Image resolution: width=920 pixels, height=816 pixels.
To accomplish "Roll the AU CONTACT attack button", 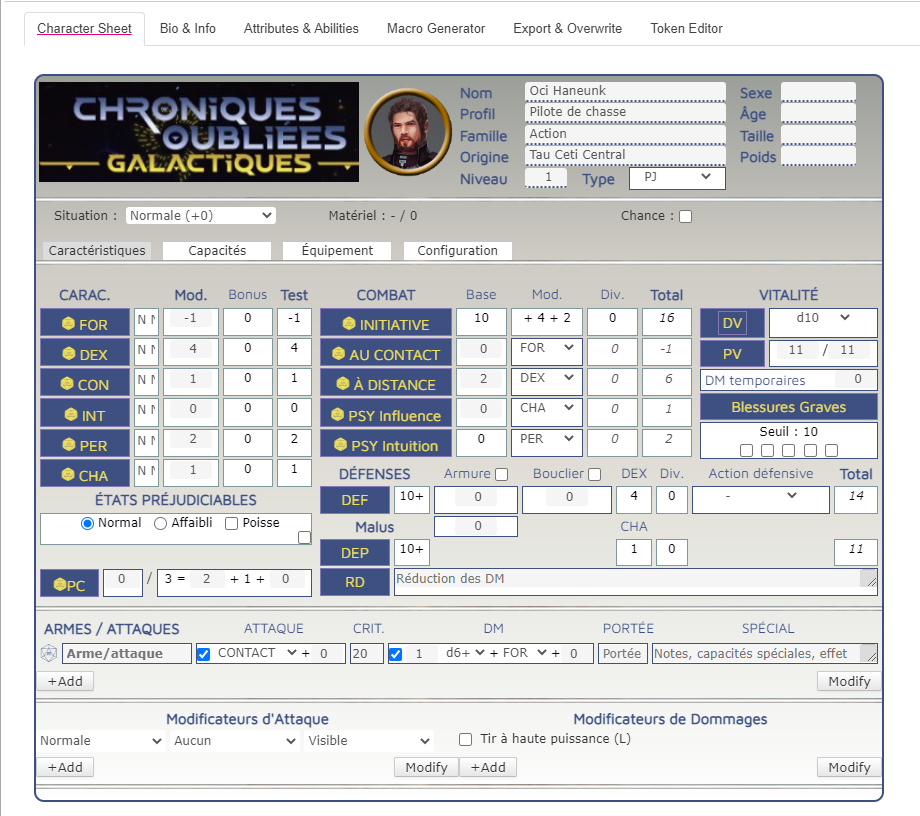I will point(386,354).
